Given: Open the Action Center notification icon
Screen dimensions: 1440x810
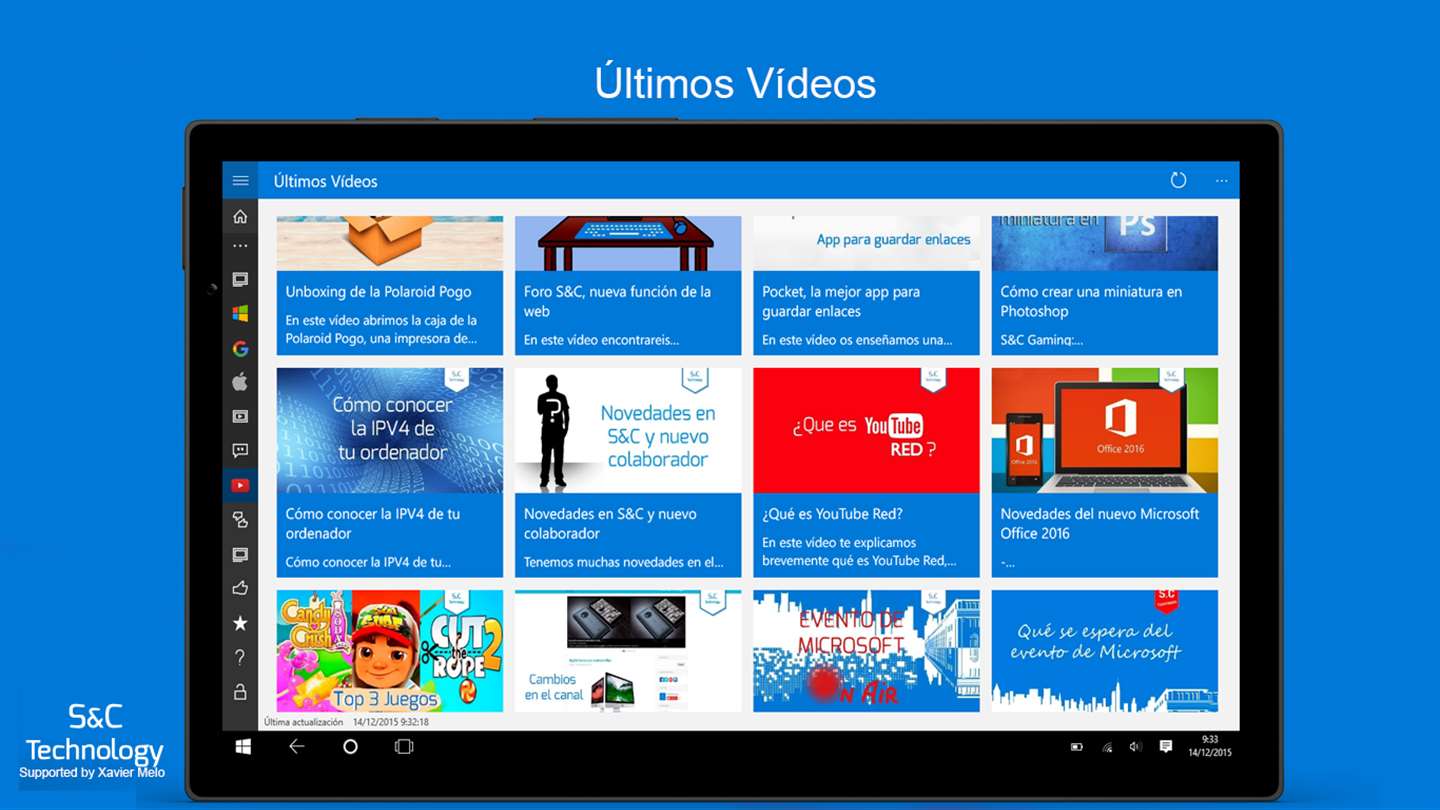Looking at the screenshot, I should pos(1165,747).
